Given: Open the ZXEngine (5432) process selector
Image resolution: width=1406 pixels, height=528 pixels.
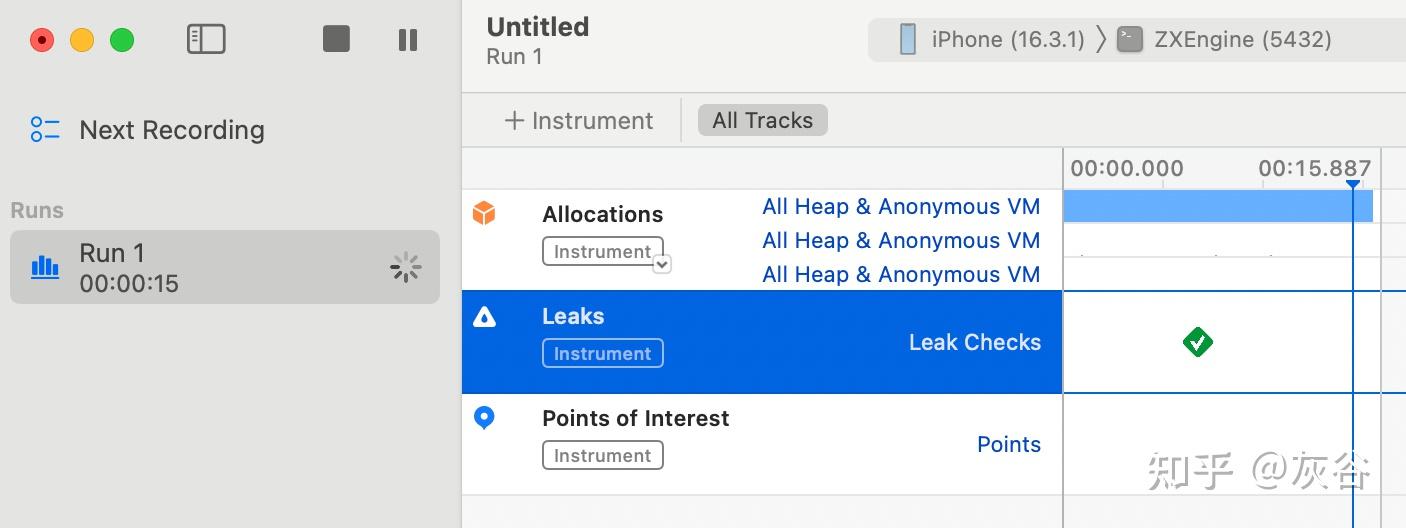Looking at the screenshot, I should [1242, 39].
